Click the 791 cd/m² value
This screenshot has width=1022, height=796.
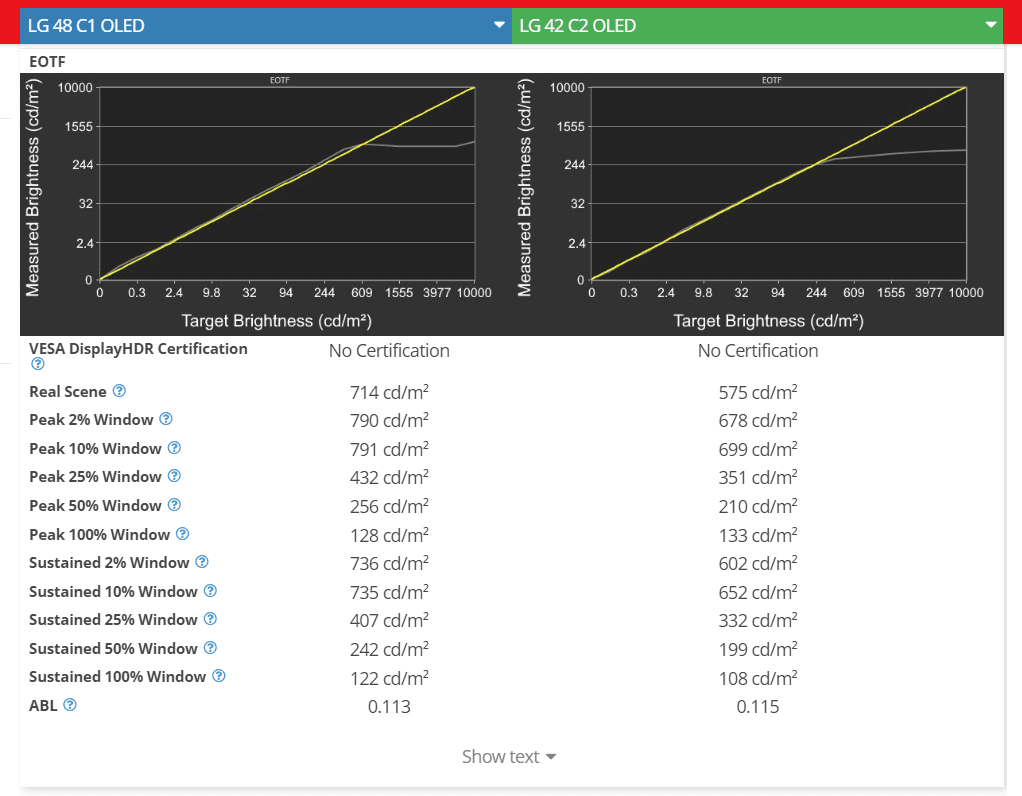[x=389, y=449]
